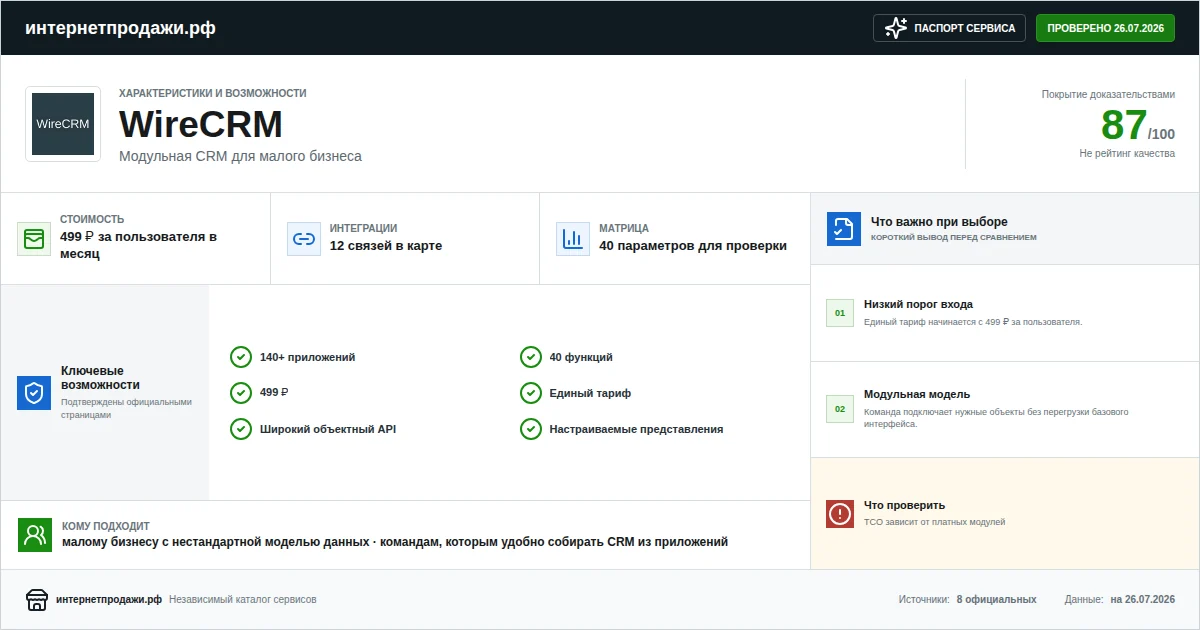
Task: Click the Независимый каталог сервисов text
Action: pos(243,600)
